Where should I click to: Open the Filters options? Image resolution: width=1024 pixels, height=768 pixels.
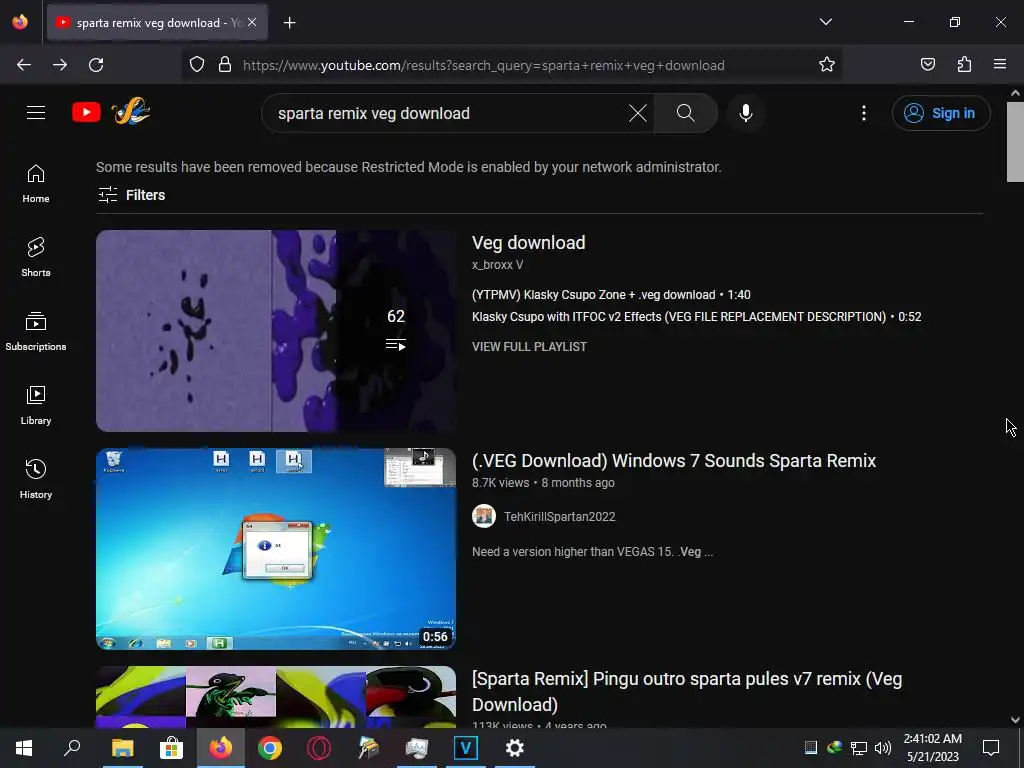point(131,195)
